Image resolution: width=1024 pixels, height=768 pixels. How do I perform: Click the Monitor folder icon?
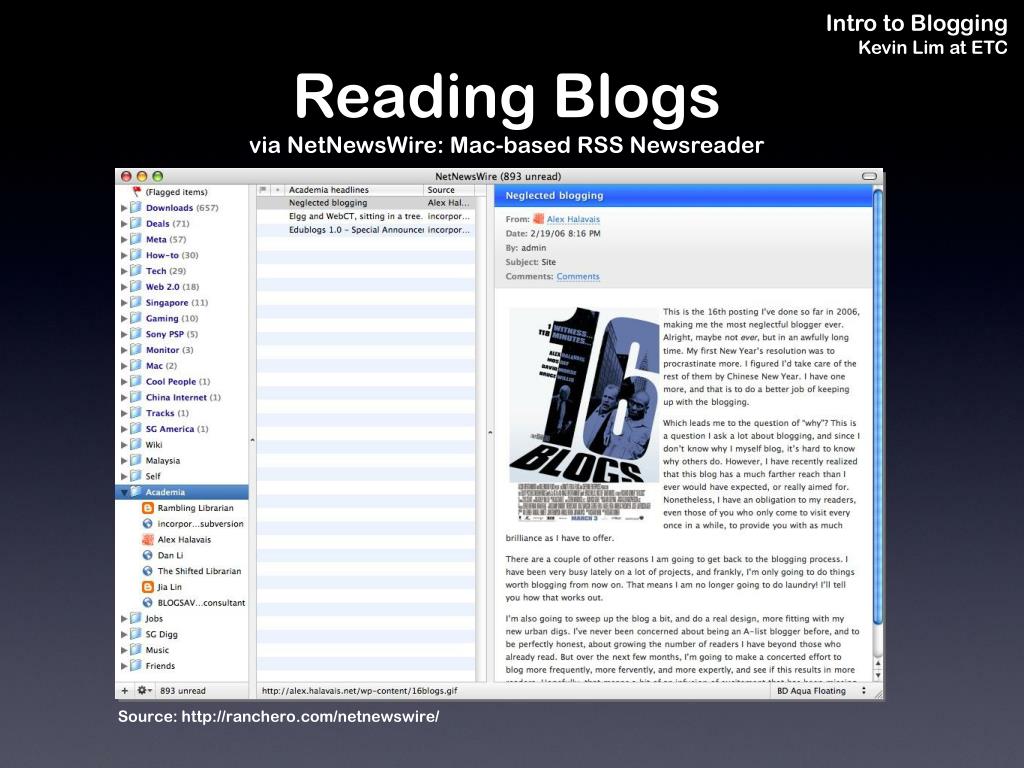[136, 349]
